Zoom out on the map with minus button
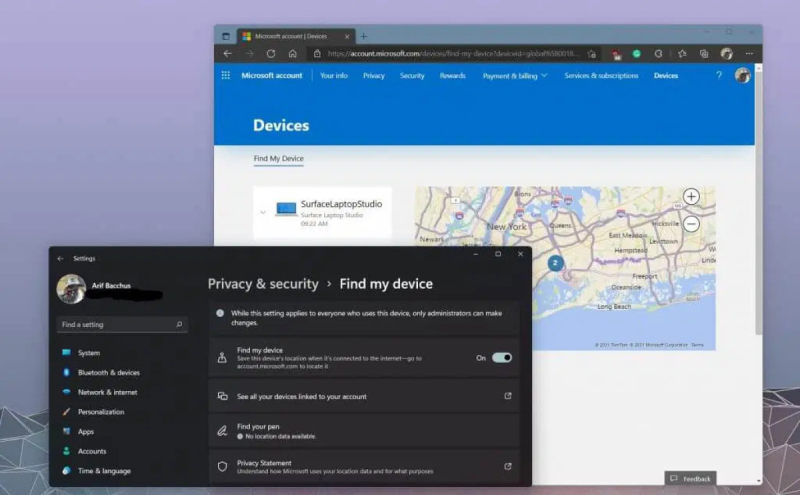 (x=691, y=224)
